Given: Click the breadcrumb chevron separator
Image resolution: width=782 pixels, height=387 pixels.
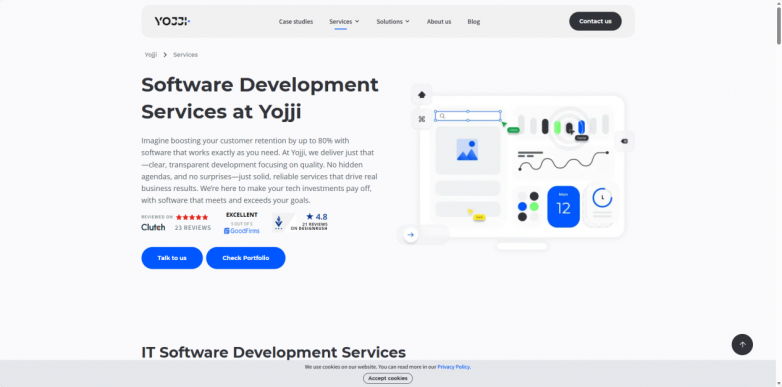Looking at the screenshot, I should pyautogui.click(x=165, y=55).
